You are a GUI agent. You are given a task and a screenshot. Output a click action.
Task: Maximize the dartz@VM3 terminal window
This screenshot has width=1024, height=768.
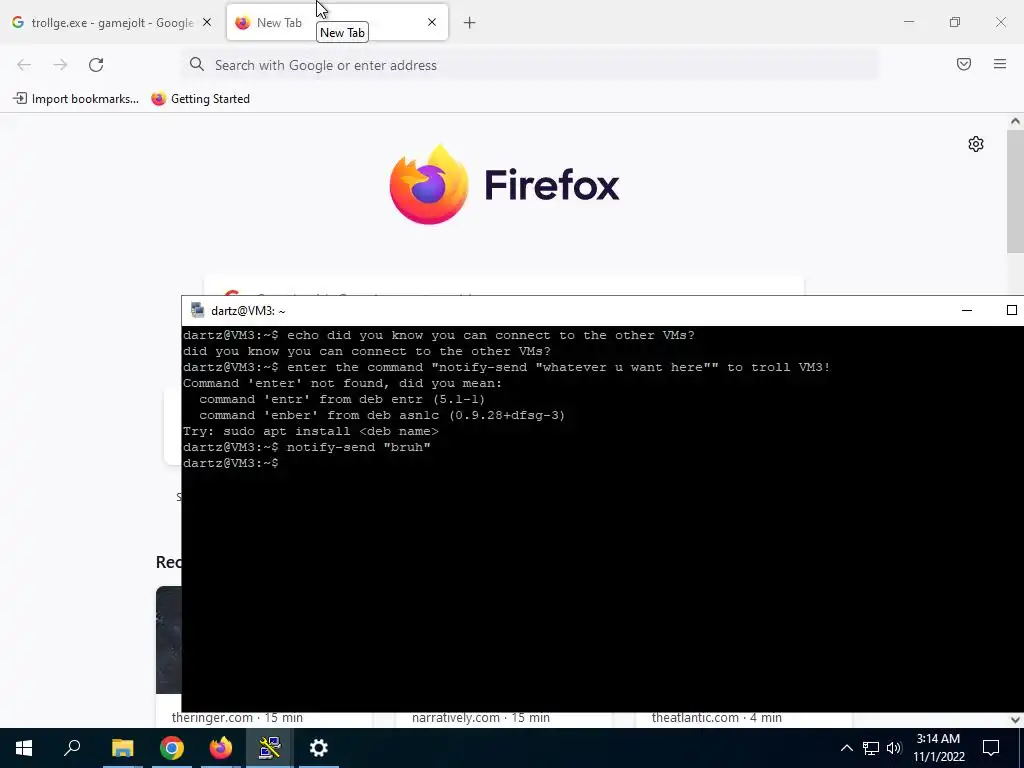pyautogui.click(x=1012, y=310)
